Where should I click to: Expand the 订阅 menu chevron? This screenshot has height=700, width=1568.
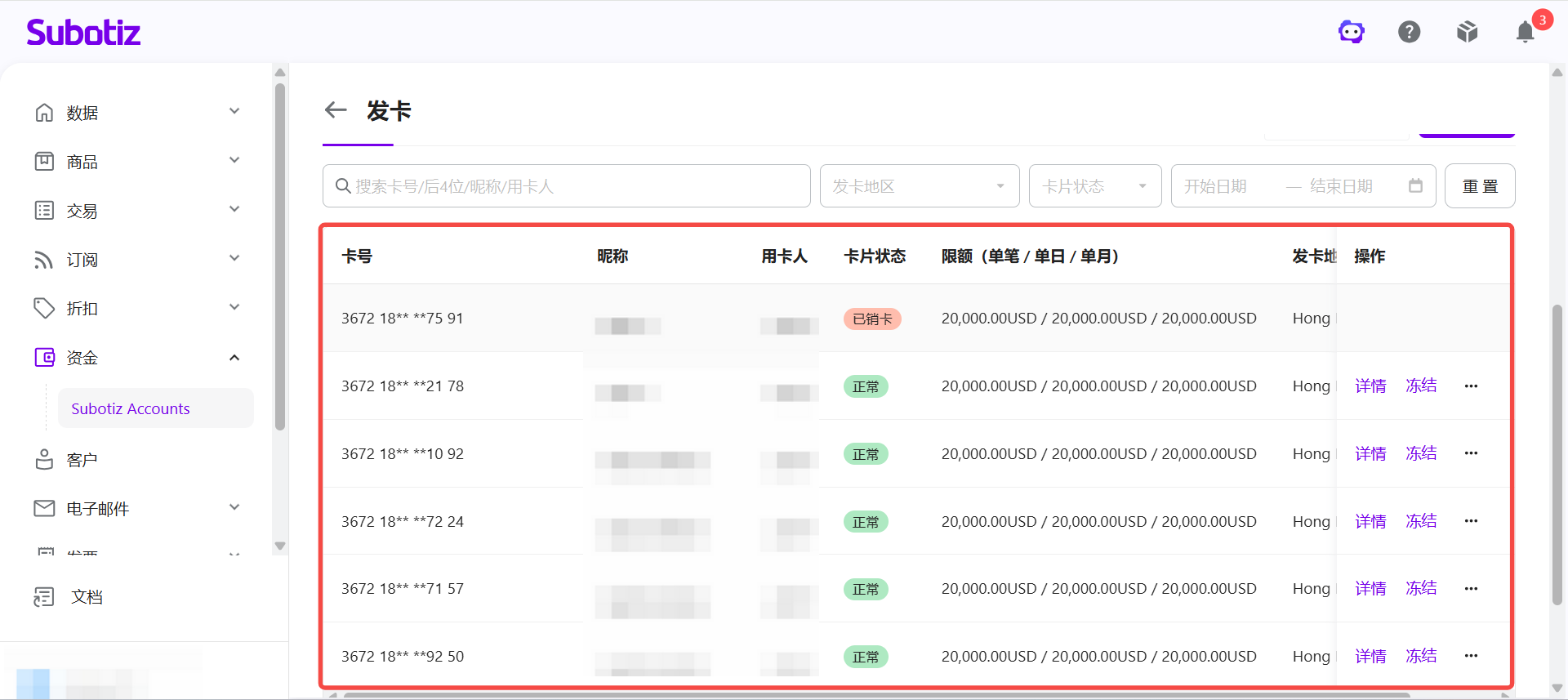[234, 258]
